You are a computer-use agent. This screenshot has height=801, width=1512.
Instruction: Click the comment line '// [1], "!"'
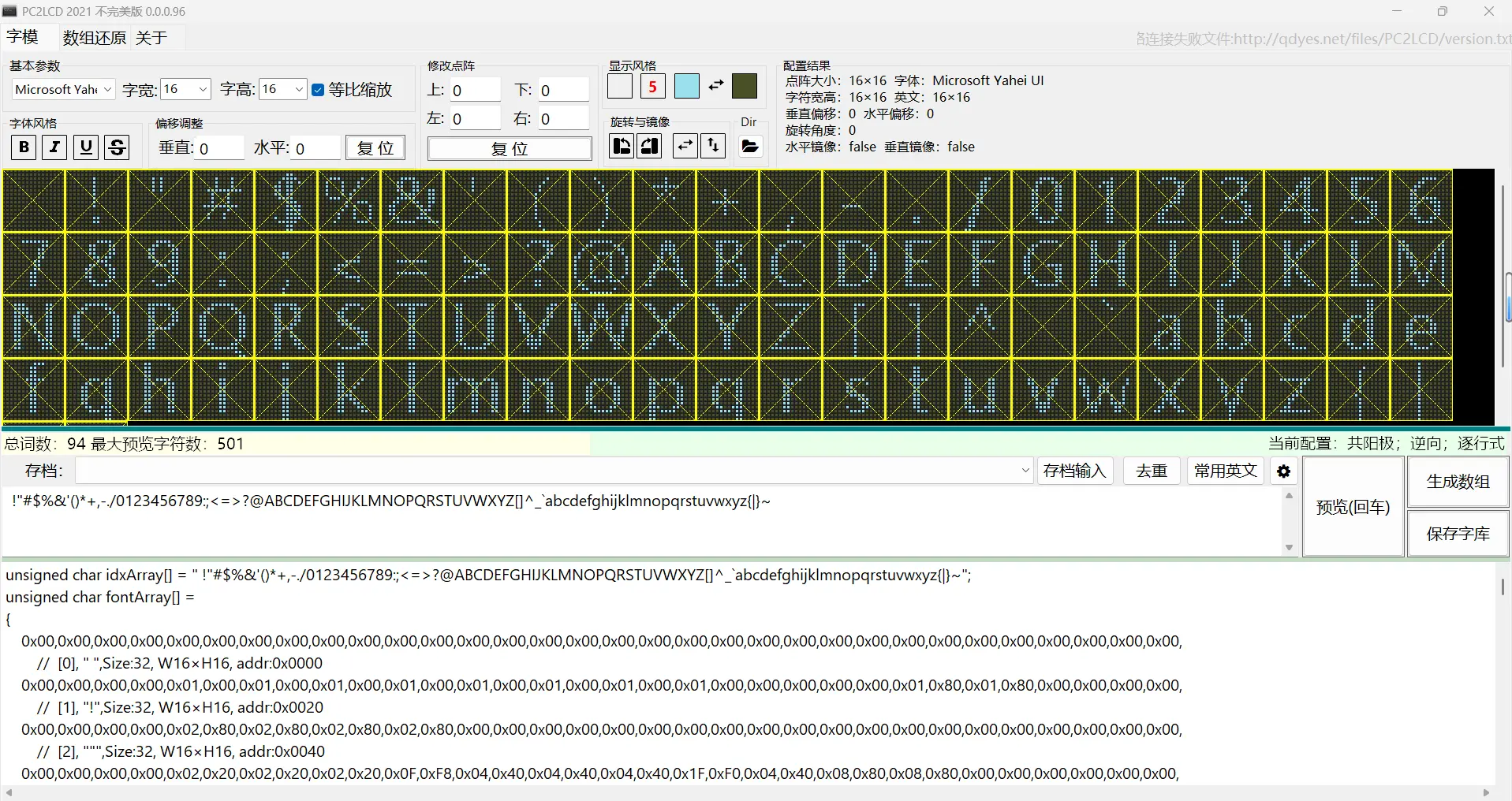coord(180,708)
